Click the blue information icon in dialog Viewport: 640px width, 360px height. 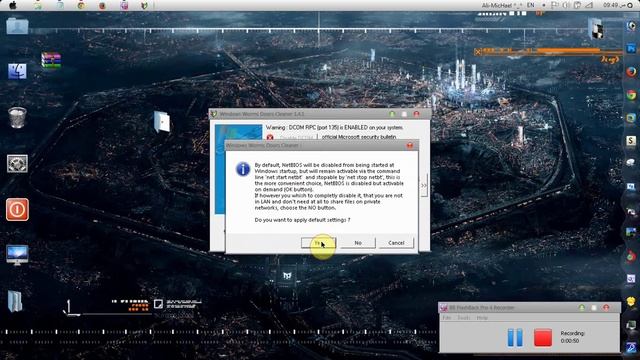pos(243,169)
